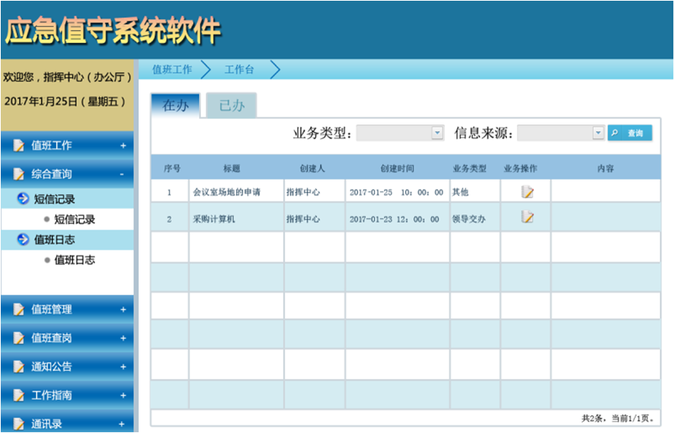Click the 值班工作 sidebar document icon
This screenshot has width=675, height=433.
pyautogui.click(x=19, y=145)
